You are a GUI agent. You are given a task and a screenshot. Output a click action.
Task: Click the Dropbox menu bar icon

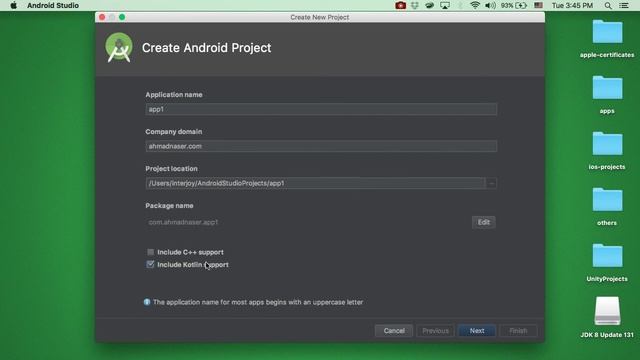pos(415,5)
